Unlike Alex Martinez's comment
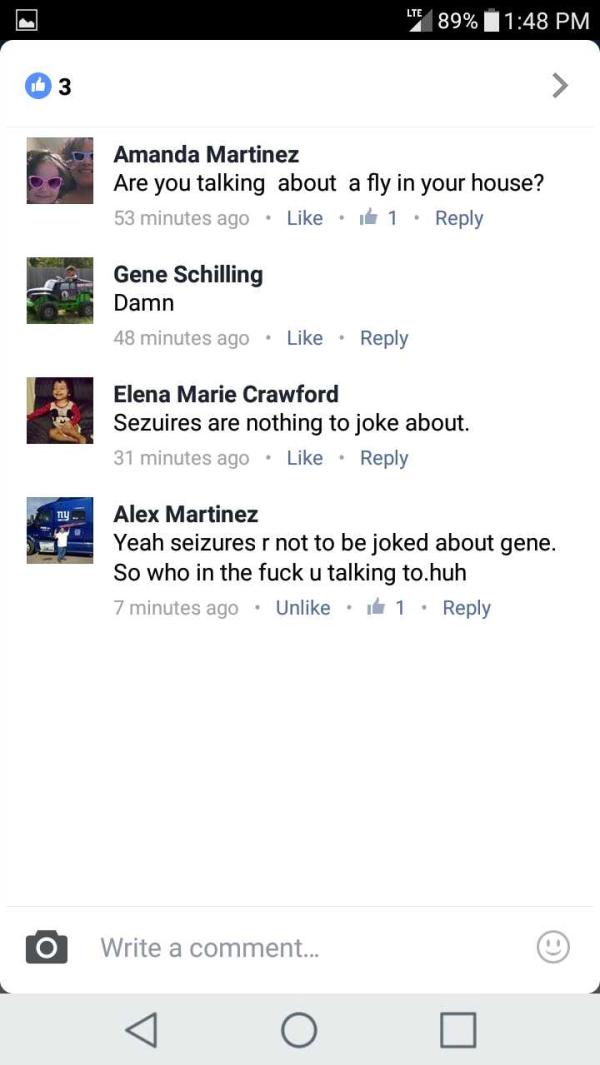600x1065 pixels. 303,608
